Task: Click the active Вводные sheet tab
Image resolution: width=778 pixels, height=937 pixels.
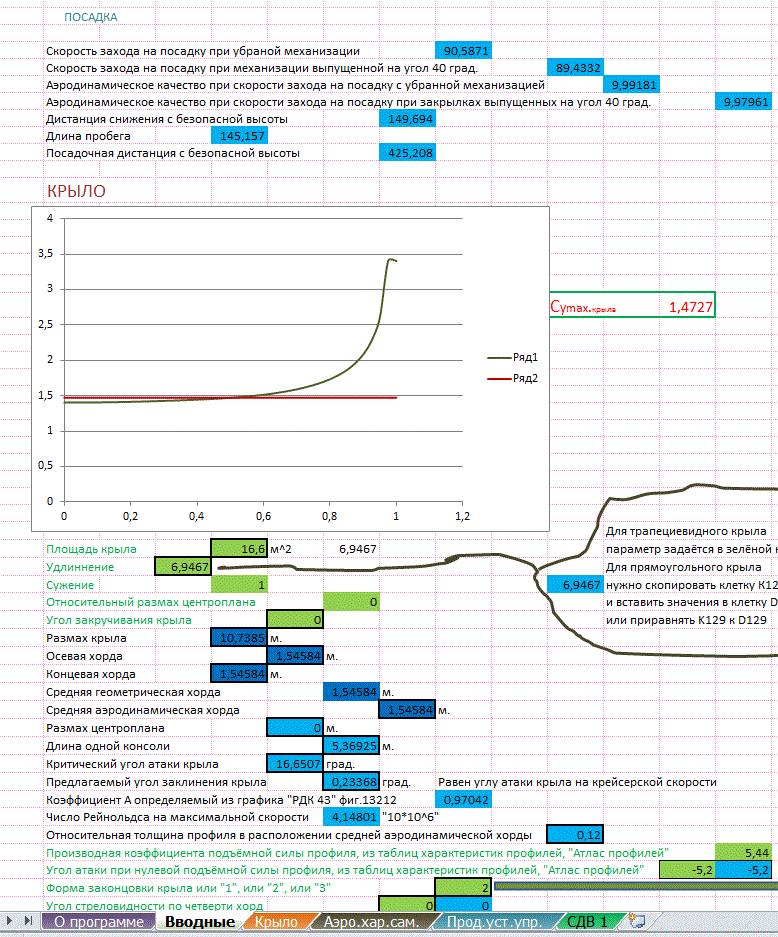Action: 199,921
